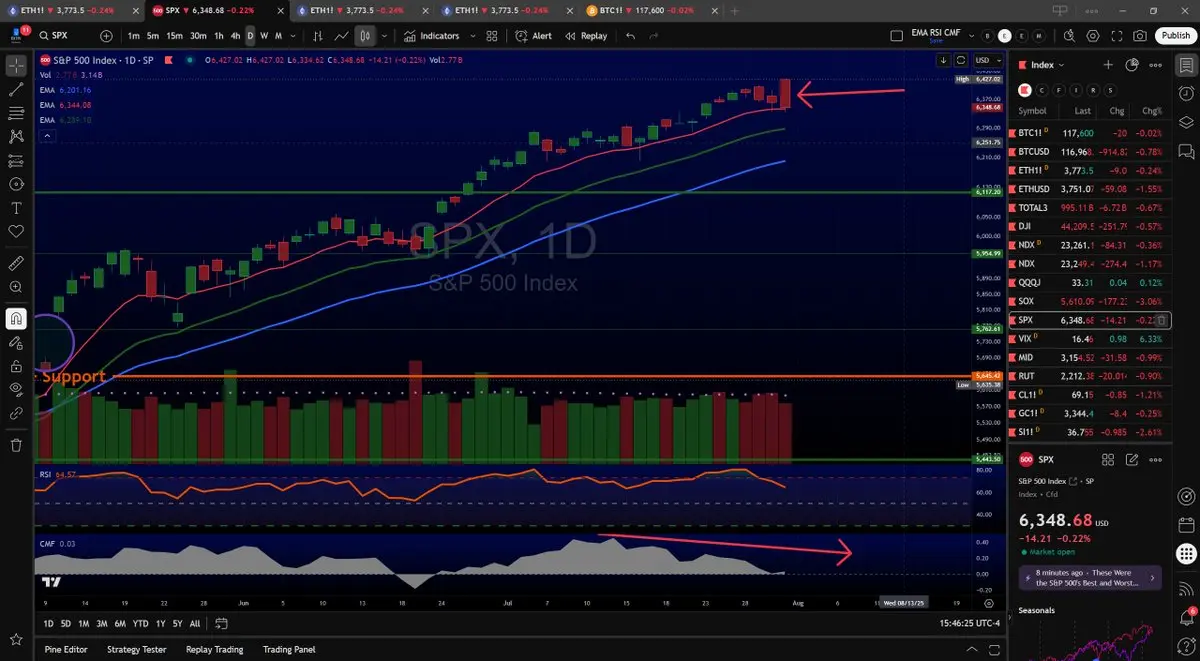
Task: Open the news headline about S&P 500's Best
Action: coord(1090,577)
